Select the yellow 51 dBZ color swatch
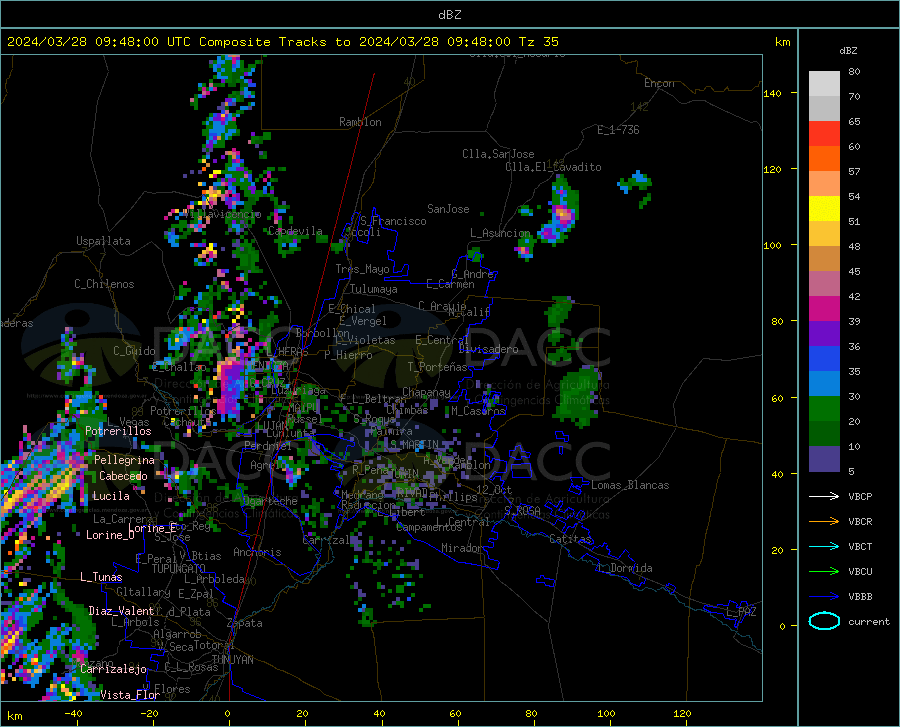Screen dimensions: 900x727 pos(824,209)
